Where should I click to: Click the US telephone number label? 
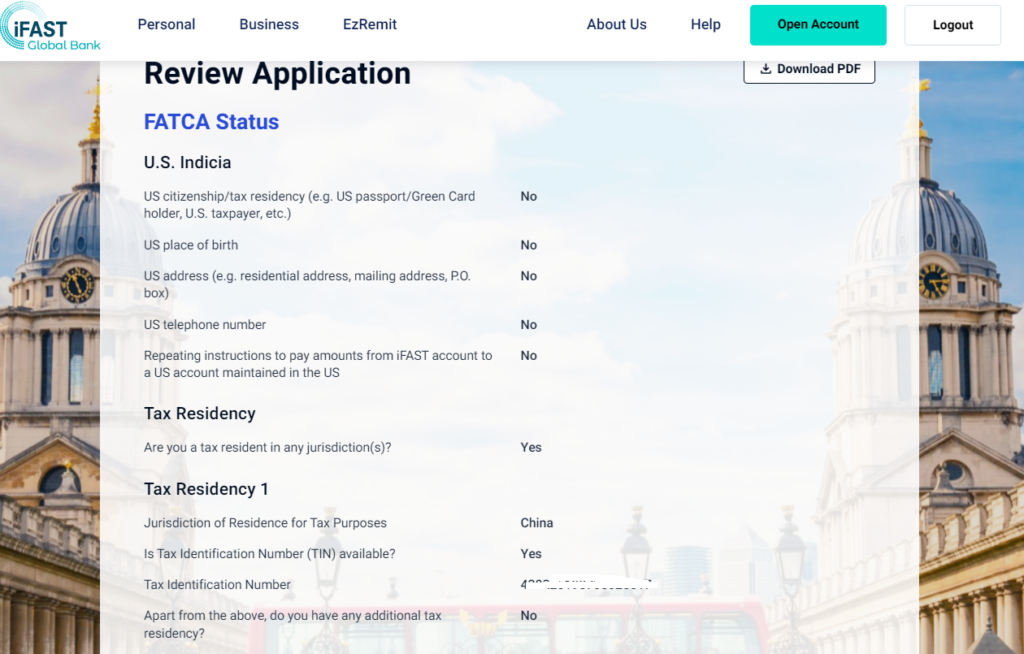[x=204, y=325]
